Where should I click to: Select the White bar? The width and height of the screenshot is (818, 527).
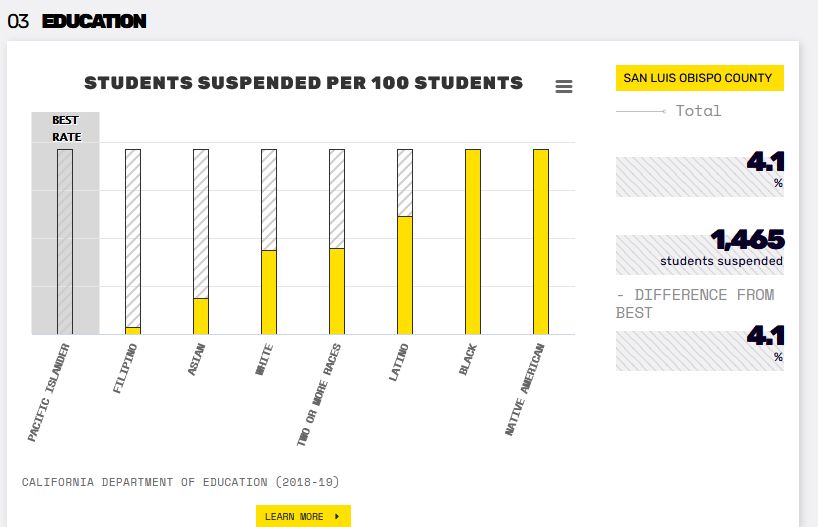pos(269,242)
